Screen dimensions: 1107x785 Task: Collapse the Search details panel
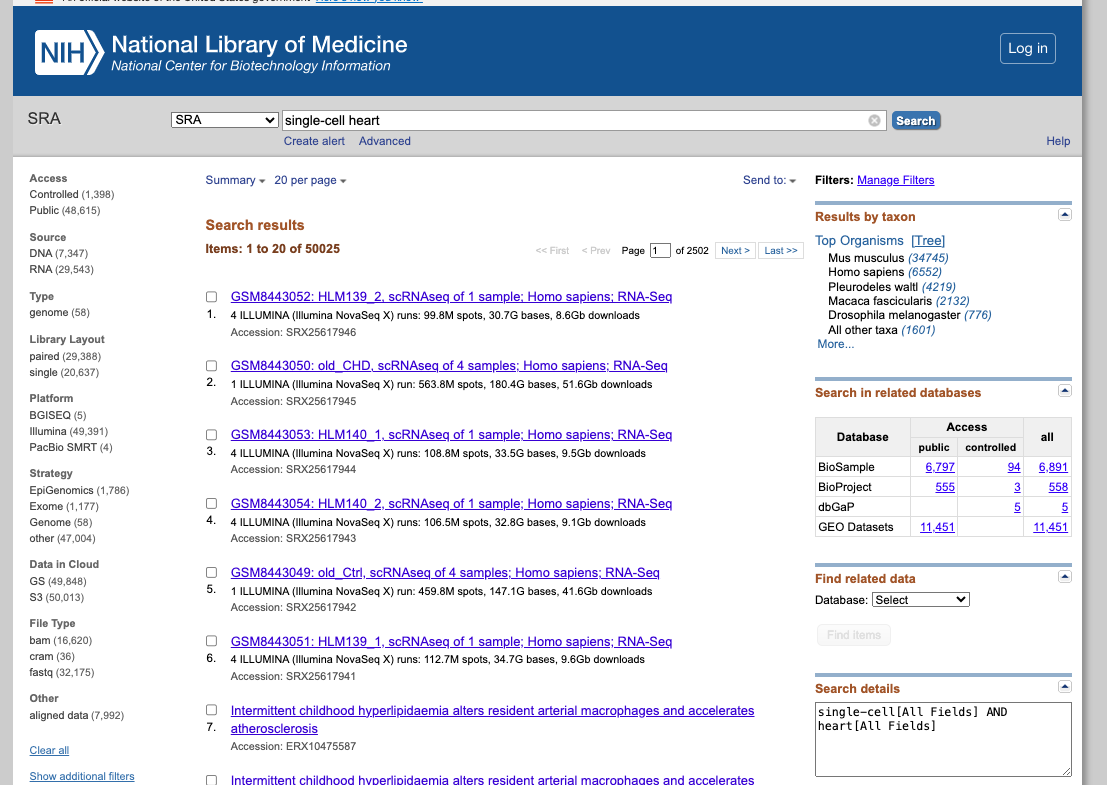(x=1064, y=687)
